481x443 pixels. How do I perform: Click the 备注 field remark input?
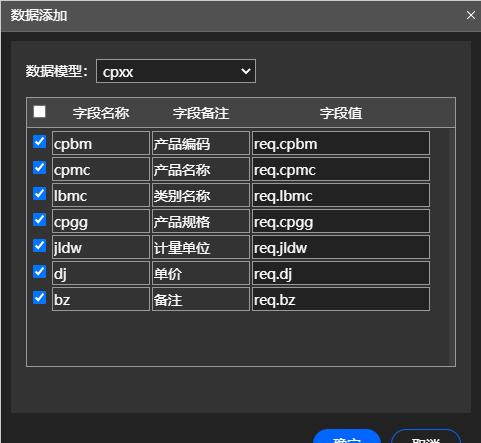(x=201, y=299)
